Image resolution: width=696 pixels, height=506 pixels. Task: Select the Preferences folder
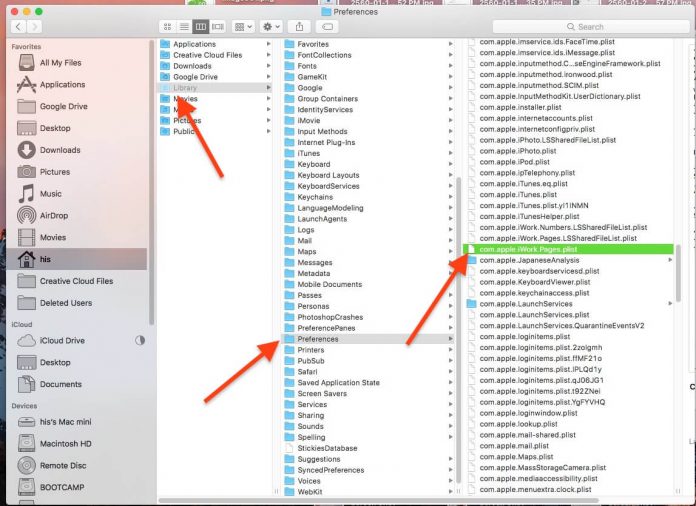point(369,339)
